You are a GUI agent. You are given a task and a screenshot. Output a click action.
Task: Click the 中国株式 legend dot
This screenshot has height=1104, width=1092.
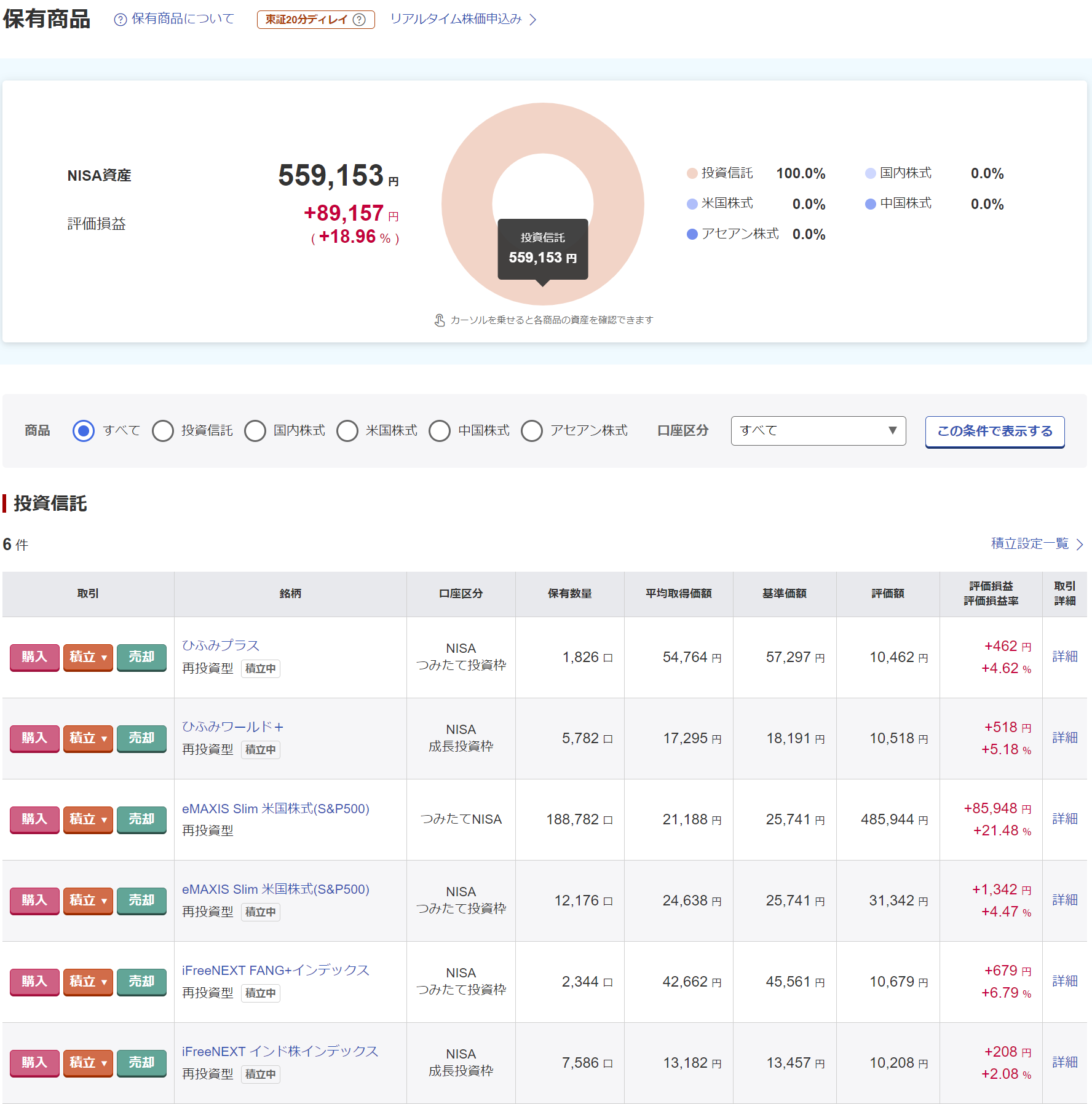pos(870,204)
